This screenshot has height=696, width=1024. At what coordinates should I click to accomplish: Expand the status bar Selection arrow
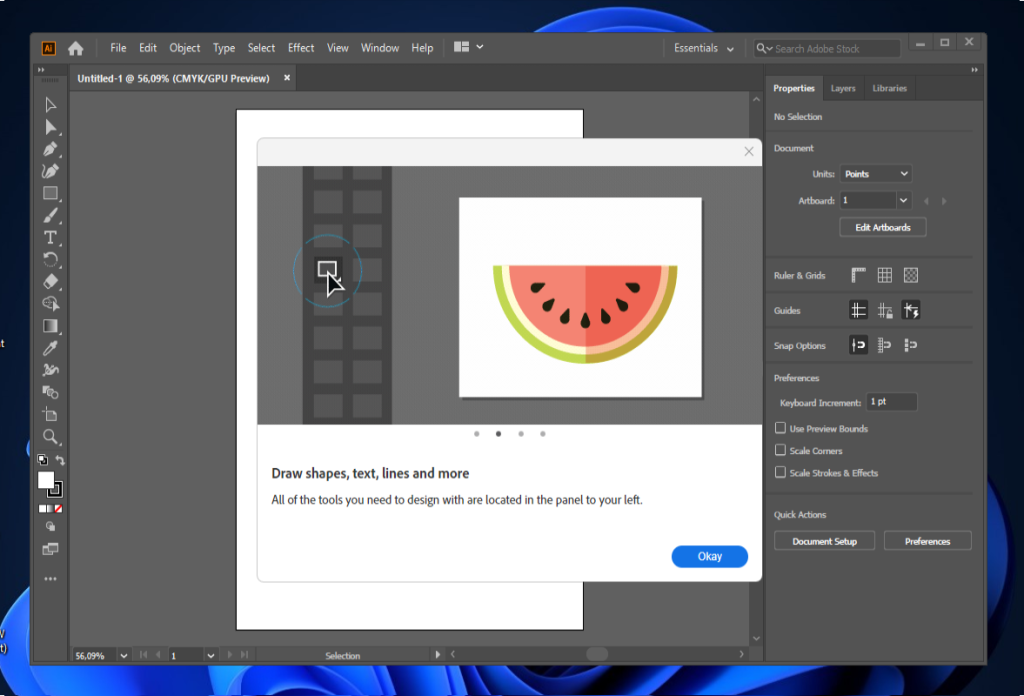(x=438, y=655)
